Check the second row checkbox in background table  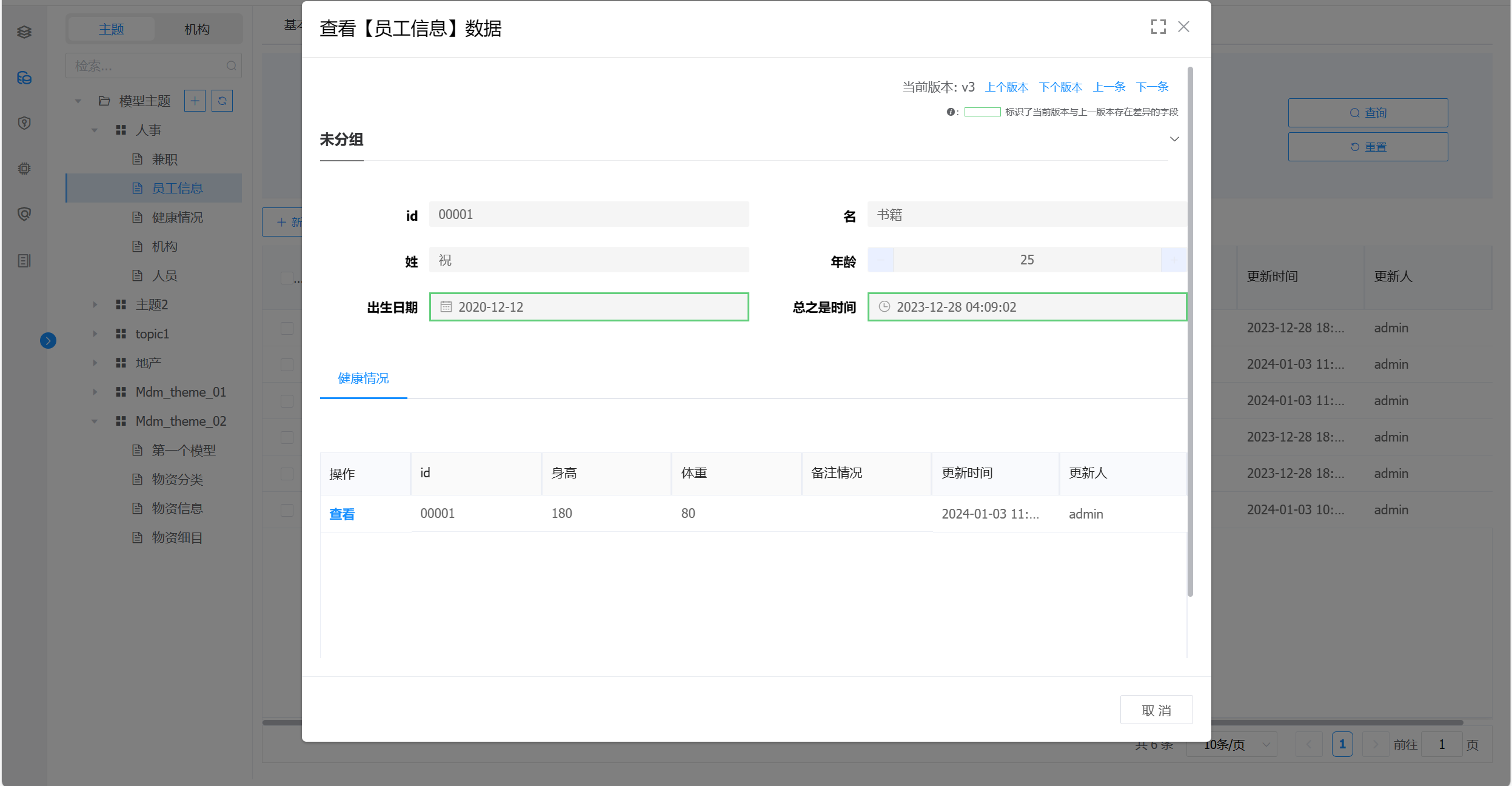click(x=287, y=364)
